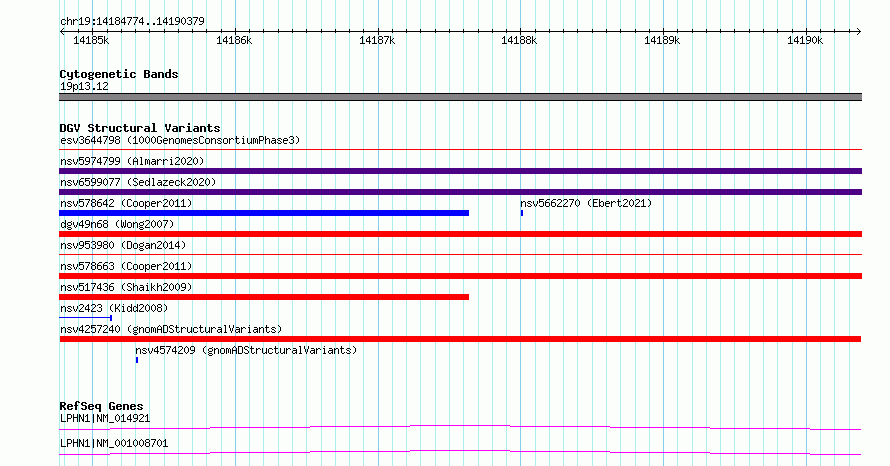This screenshot has width=890, height=466.
Task: Select the small nsv5662270 (Ebert2021) marker
Action: click(522, 213)
